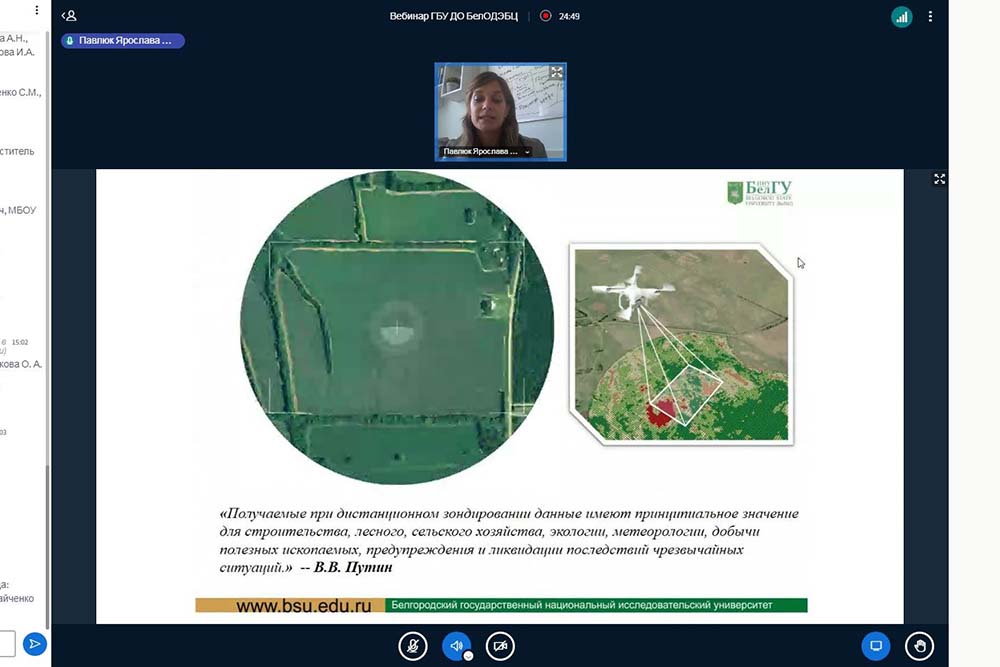Image resolution: width=1000 pixels, height=667 pixels.
Task: Click the chat panel scrollbar
Action: click(48, 545)
